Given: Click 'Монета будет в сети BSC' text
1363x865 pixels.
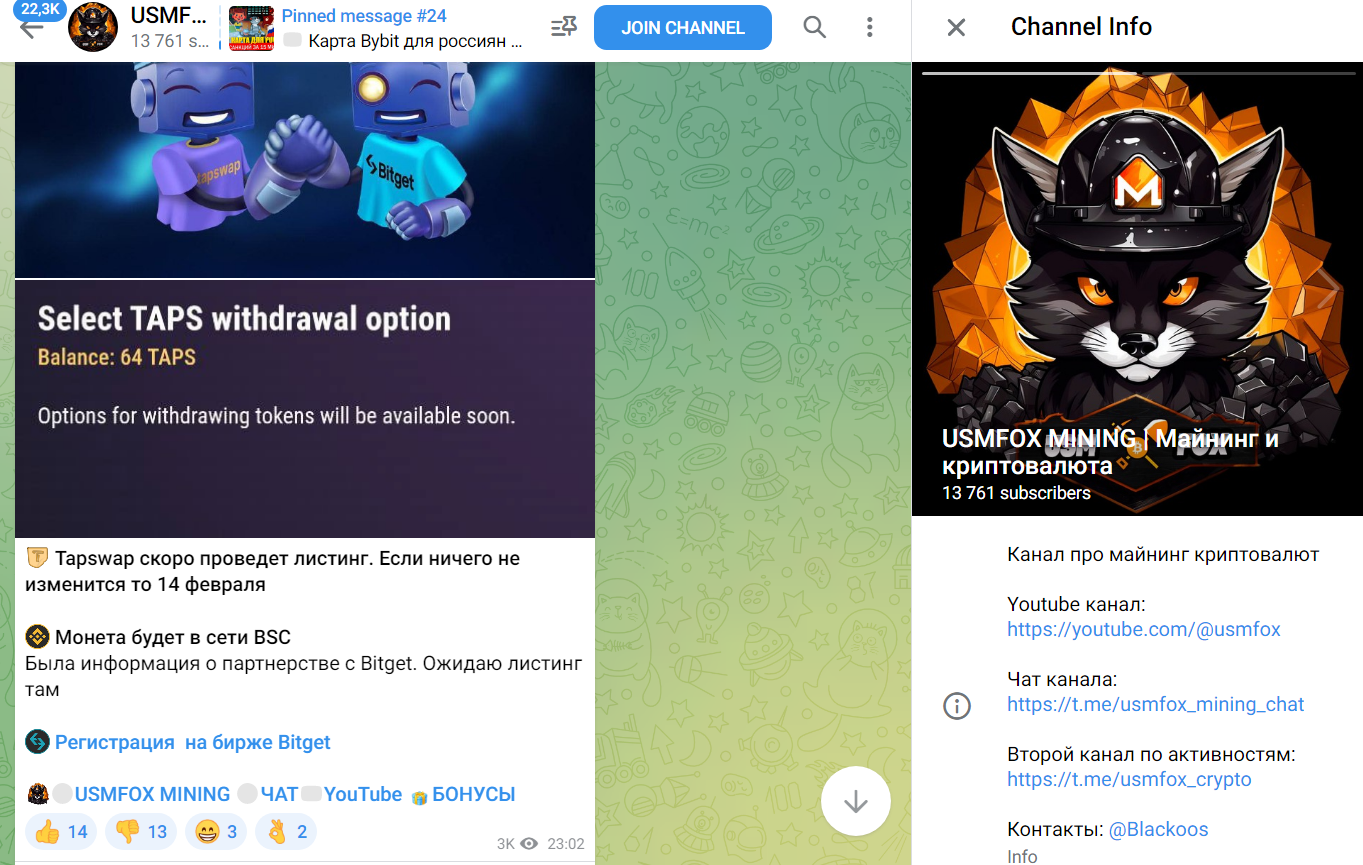Looking at the screenshot, I should point(173,637).
